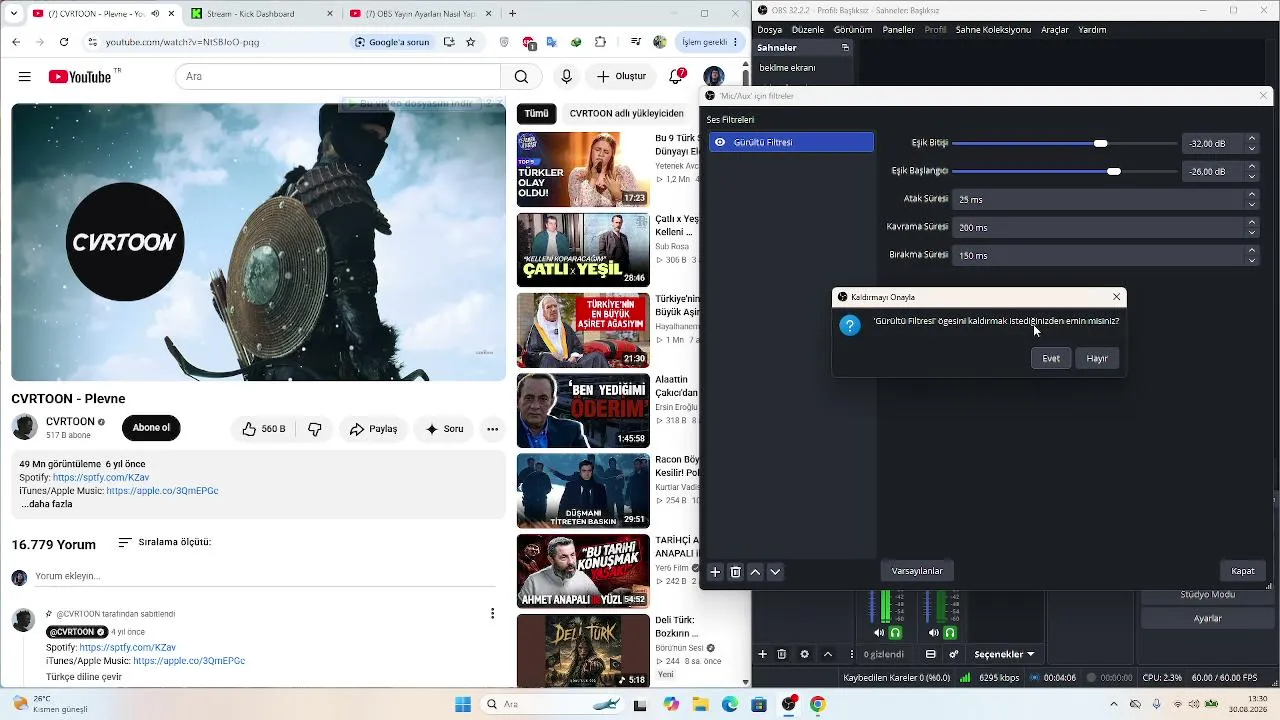Toggle the mixer layout icon beside 0 gizlendi
Image resolution: width=1280 pixels, height=720 pixels.
coord(931,654)
